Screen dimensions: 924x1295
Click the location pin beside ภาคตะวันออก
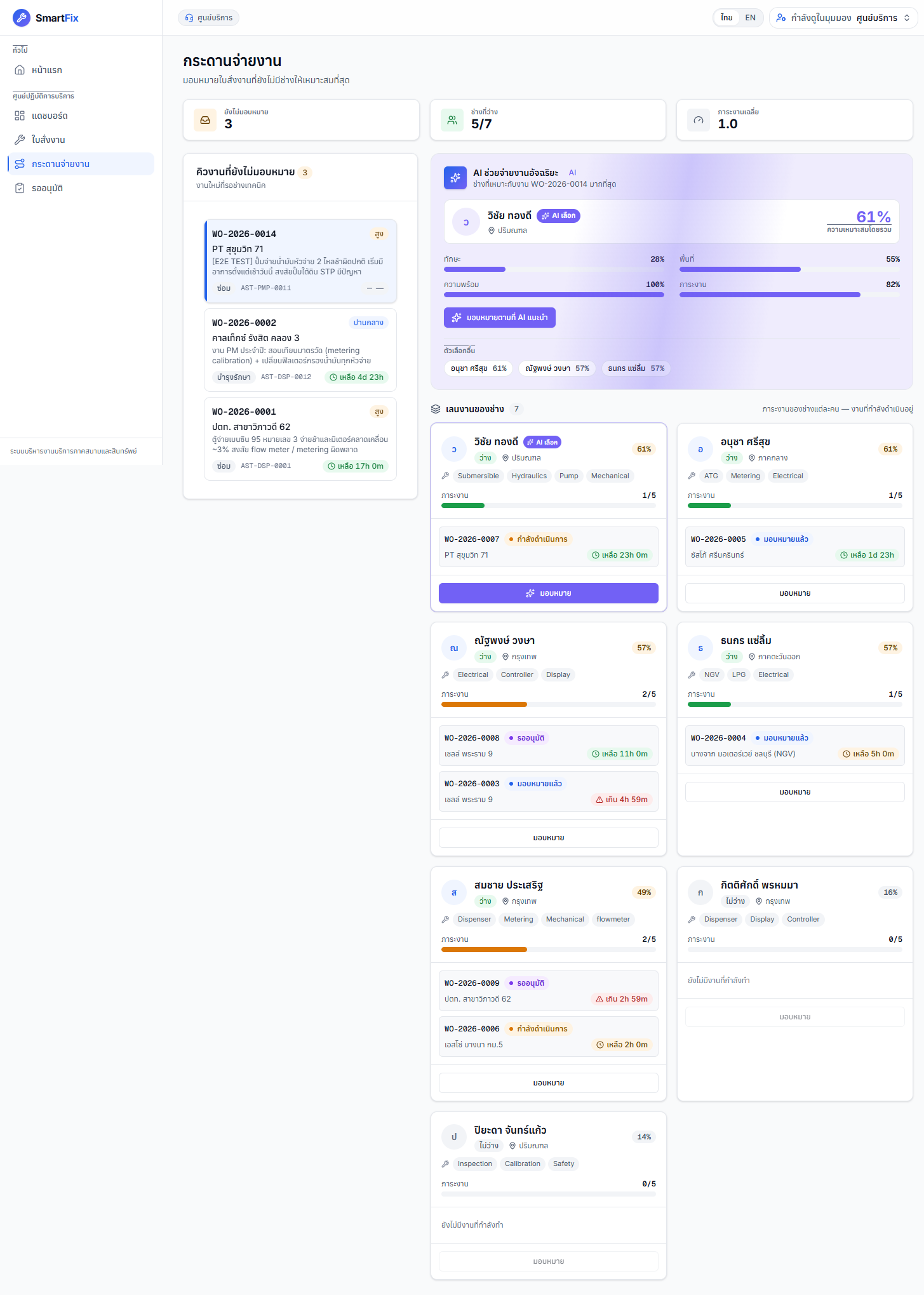click(x=752, y=657)
